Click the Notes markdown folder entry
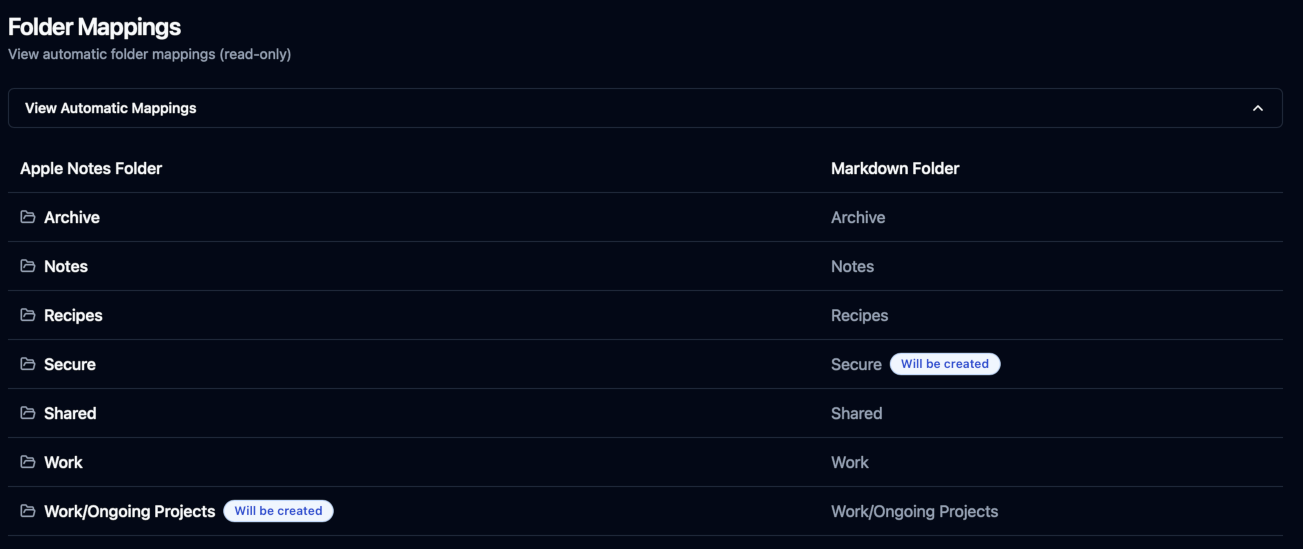The width and height of the screenshot is (1303, 549). [852, 266]
